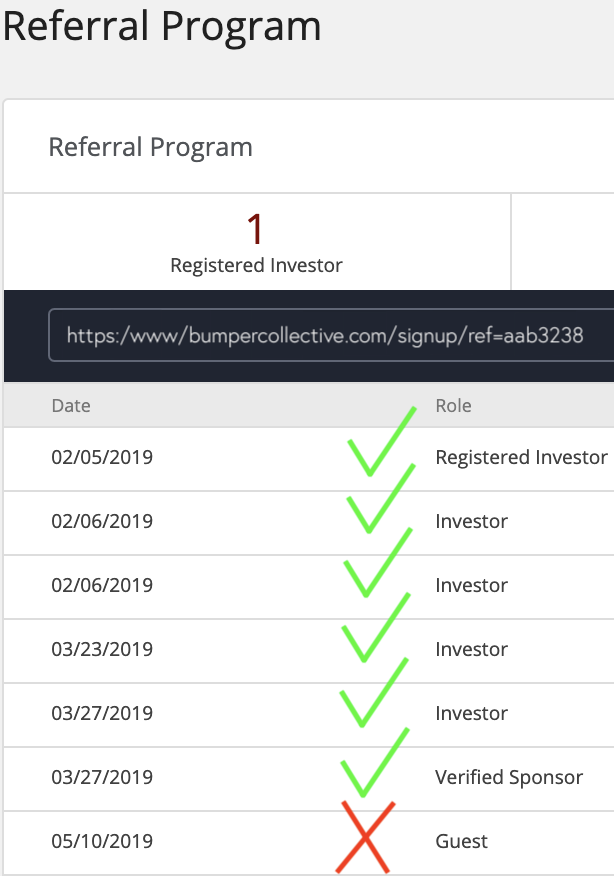Click green checkmark next to first 02/06/2019 Investor
Screen dimensions: 614x876
tap(381, 498)
